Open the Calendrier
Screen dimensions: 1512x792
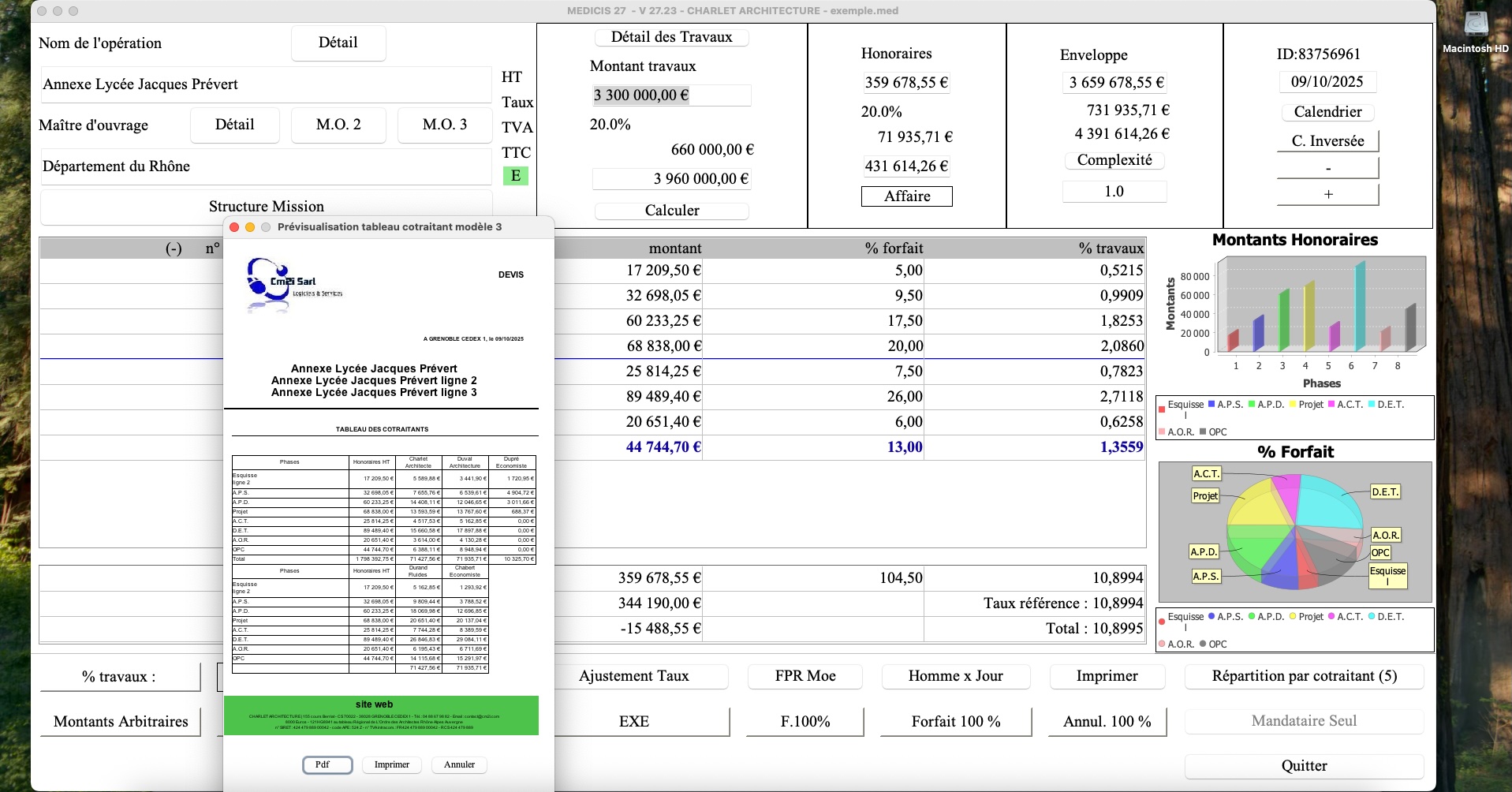[x=1327, y=112]
